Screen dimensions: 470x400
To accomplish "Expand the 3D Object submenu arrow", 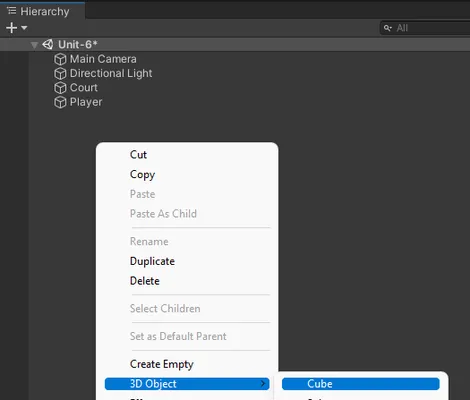I will tap(263, 384).
